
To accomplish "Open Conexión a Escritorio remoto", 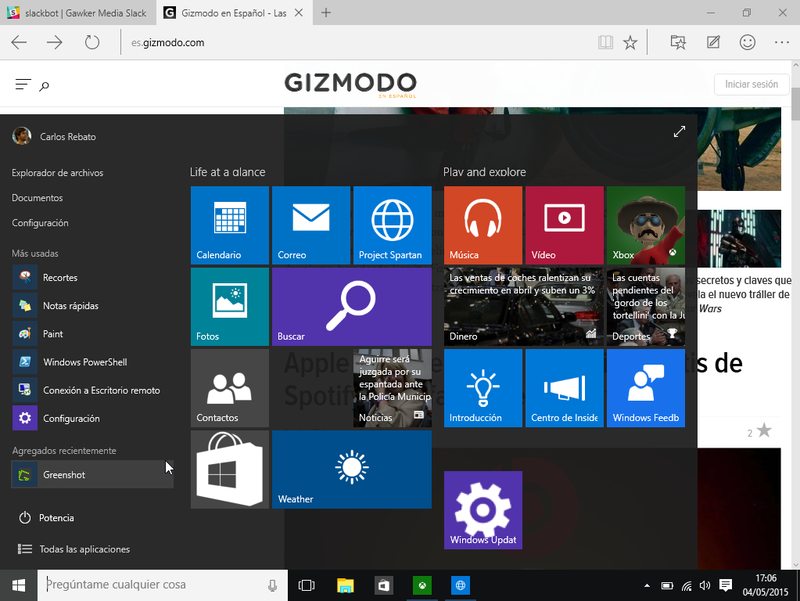I will click(x=92, y=390).
